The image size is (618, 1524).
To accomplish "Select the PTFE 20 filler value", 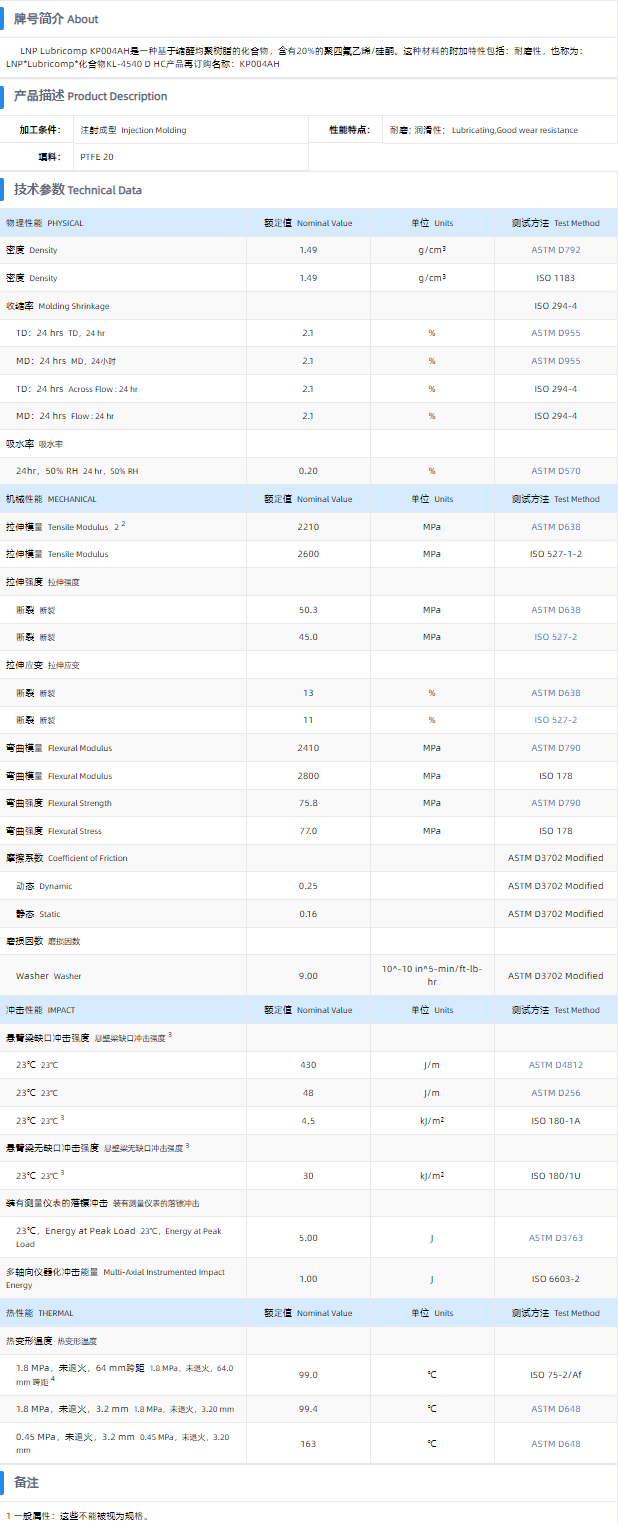I will pos(97,157).
